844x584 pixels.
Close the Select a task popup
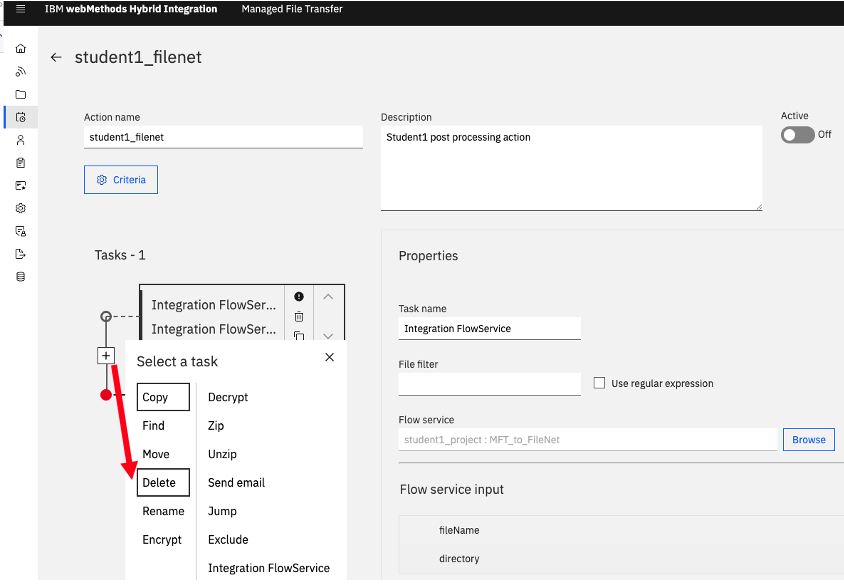tap(329, 357)
